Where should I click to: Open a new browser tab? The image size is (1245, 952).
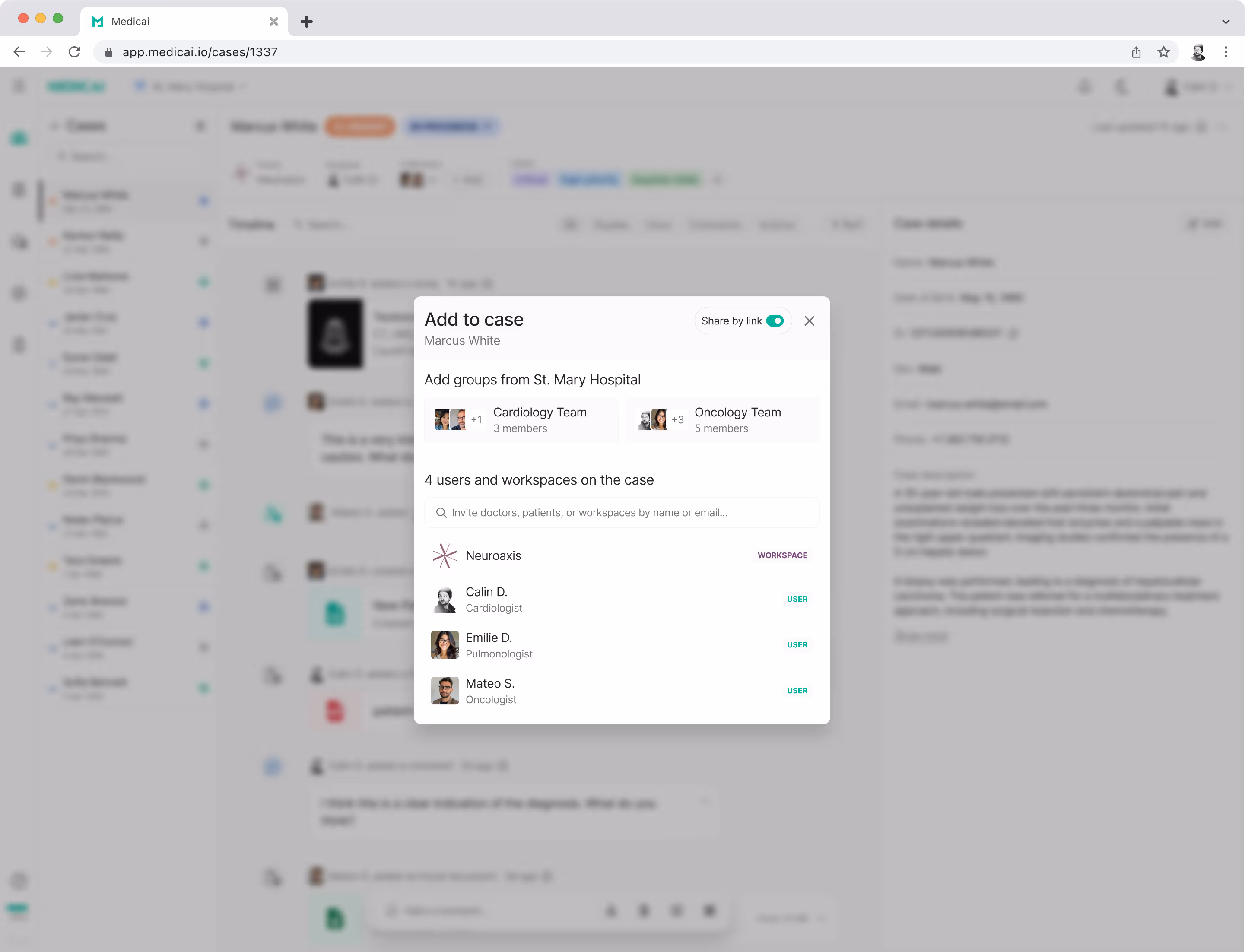click(x=307, y=22)
